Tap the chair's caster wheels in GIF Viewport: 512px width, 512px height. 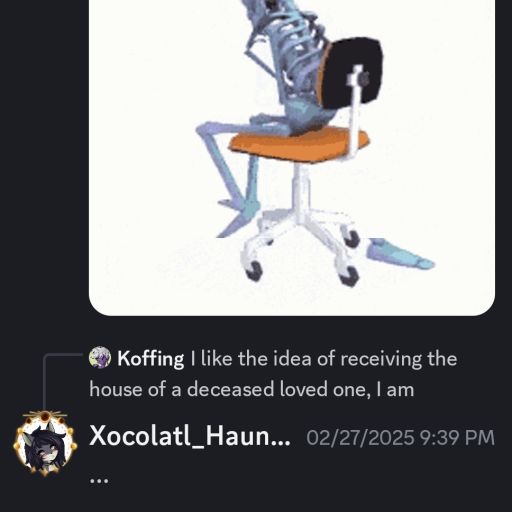[302, 255]
